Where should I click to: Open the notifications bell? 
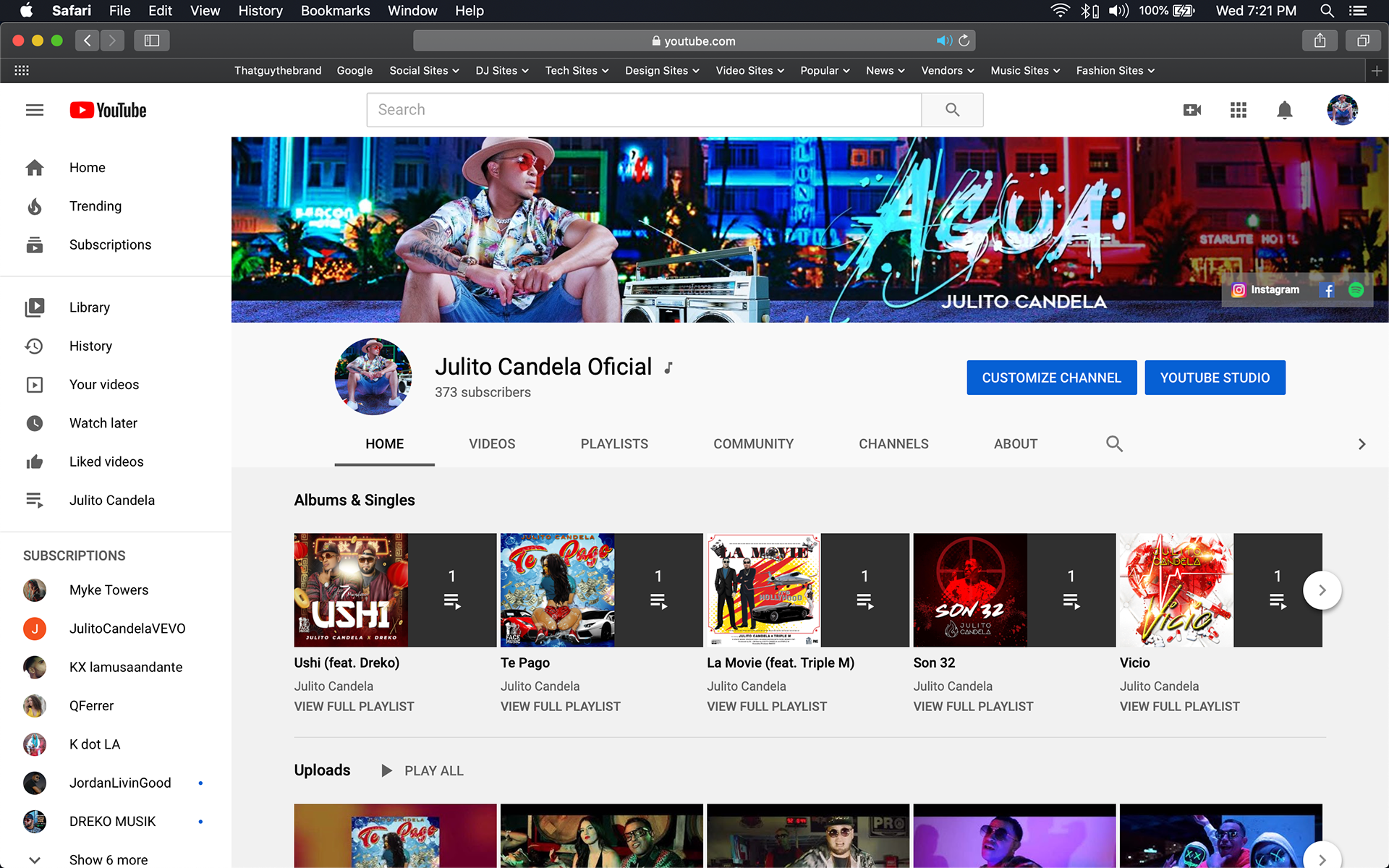[1284, 110]
